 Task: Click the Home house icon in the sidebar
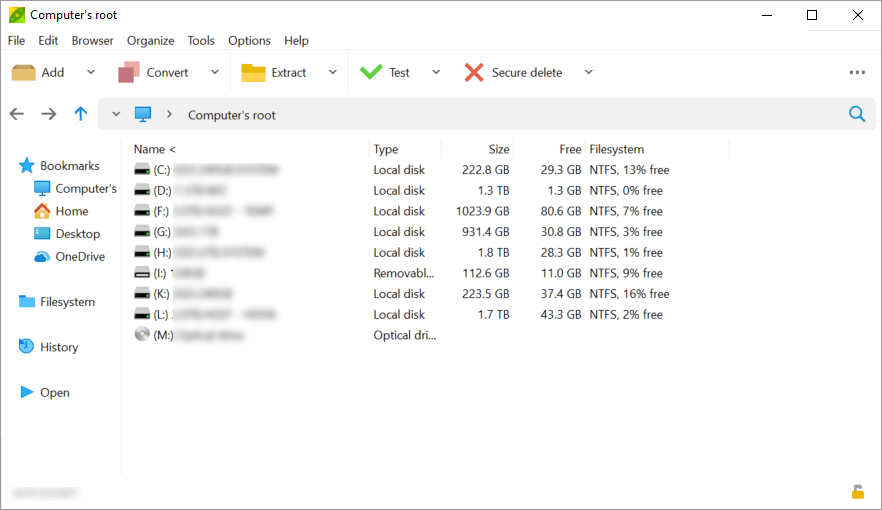42,211
